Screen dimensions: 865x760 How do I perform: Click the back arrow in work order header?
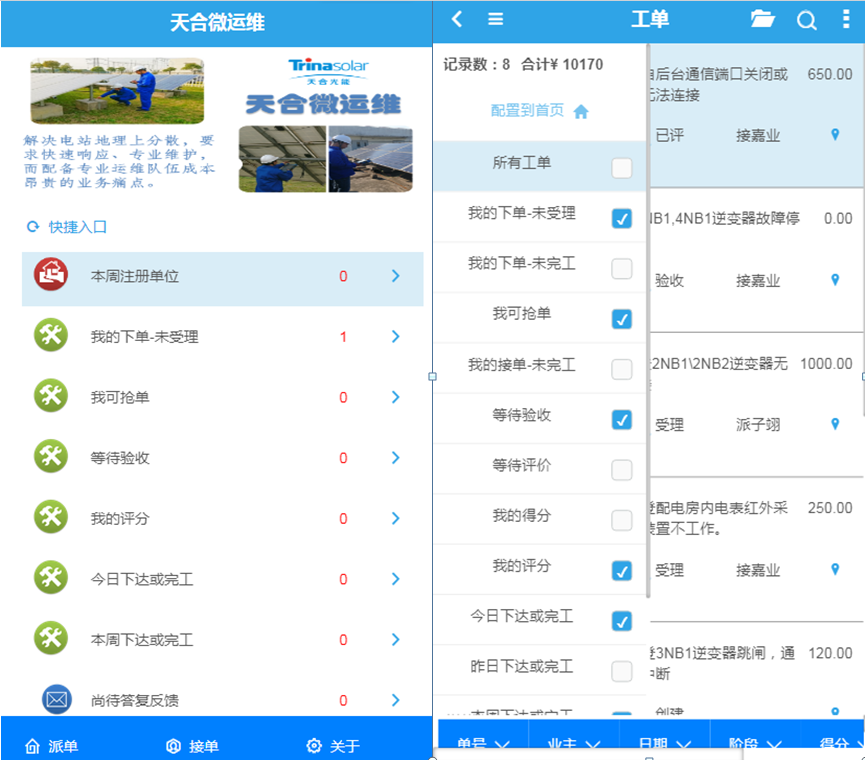click(x=457, y=19)
